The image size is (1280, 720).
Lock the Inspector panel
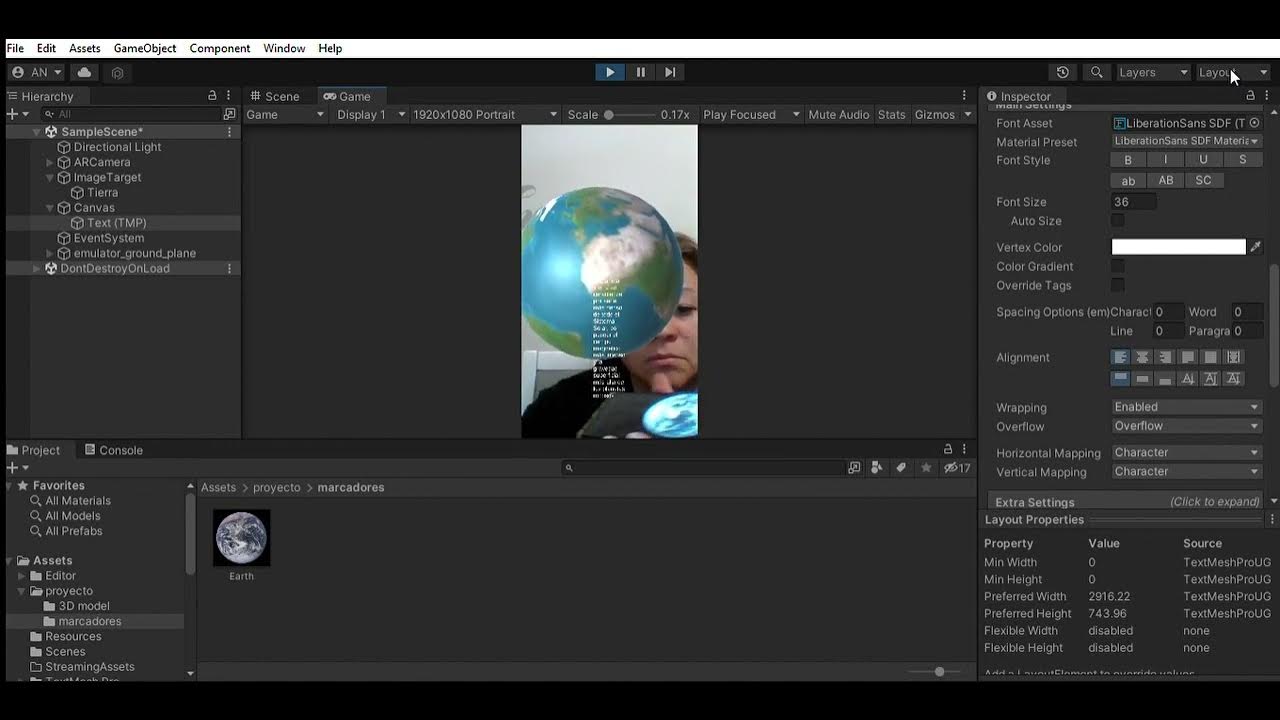(x=1250, y=96)
